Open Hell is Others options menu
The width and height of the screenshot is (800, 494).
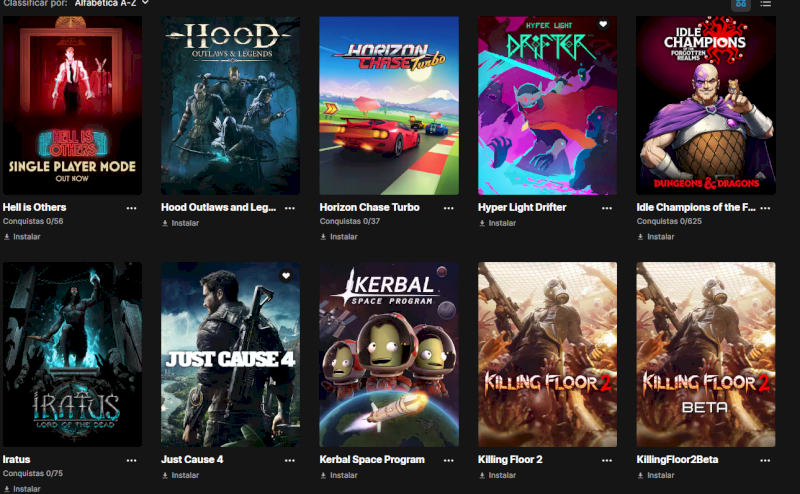click(132, 208)
